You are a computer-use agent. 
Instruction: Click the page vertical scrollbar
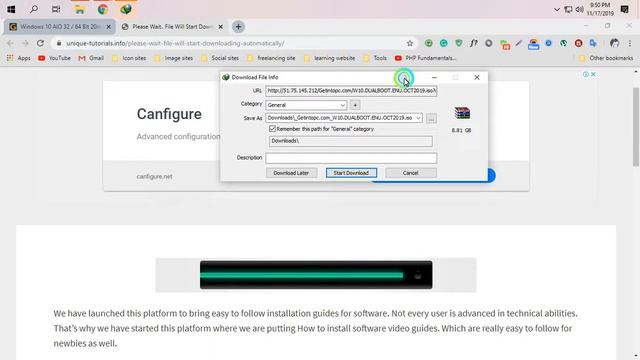click(636, 127)
